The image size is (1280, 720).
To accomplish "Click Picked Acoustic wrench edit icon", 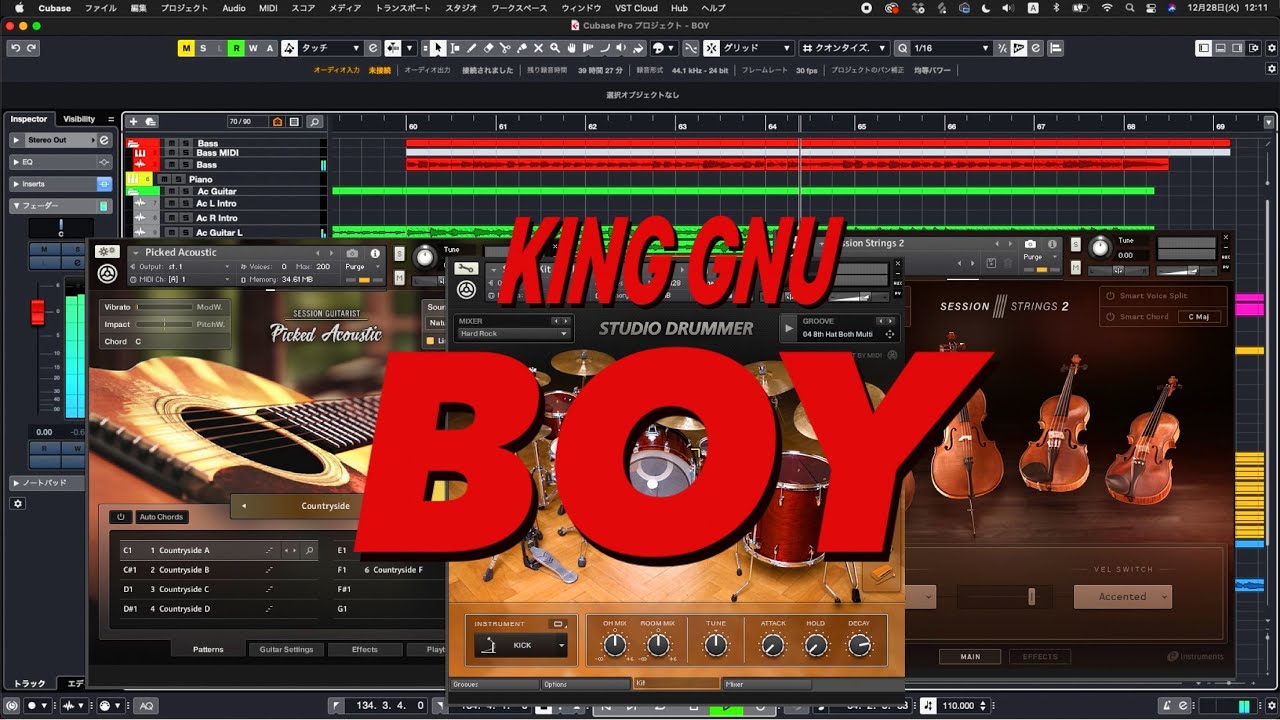I will tap(107, 252).
